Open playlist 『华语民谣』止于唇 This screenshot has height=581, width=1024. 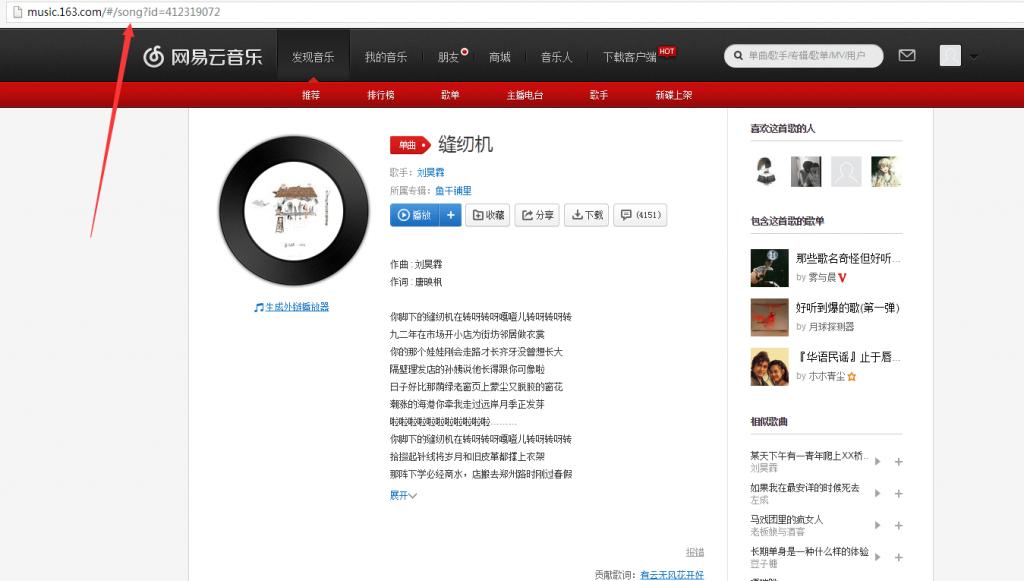(849, 357)
